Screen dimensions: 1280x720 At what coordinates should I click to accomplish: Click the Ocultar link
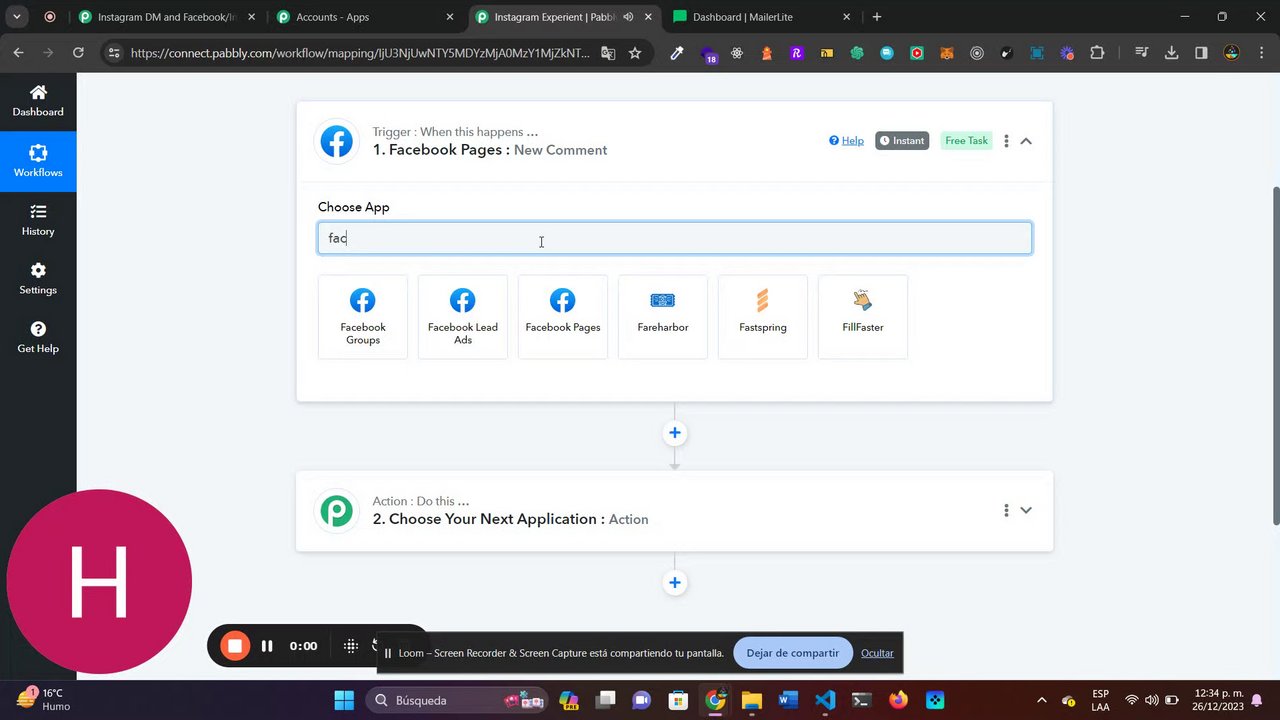pos(877,653)
